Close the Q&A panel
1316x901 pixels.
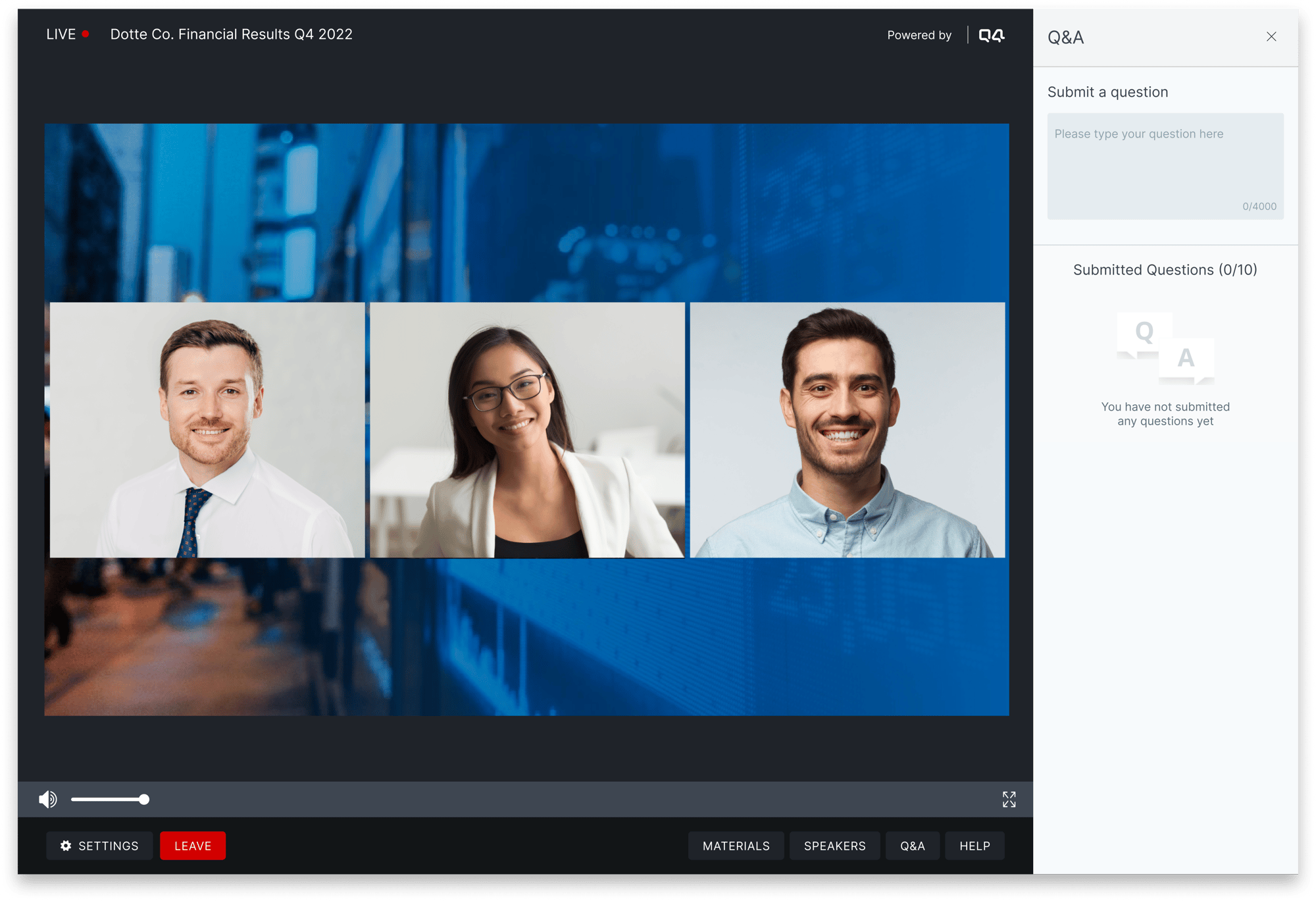1271,37
